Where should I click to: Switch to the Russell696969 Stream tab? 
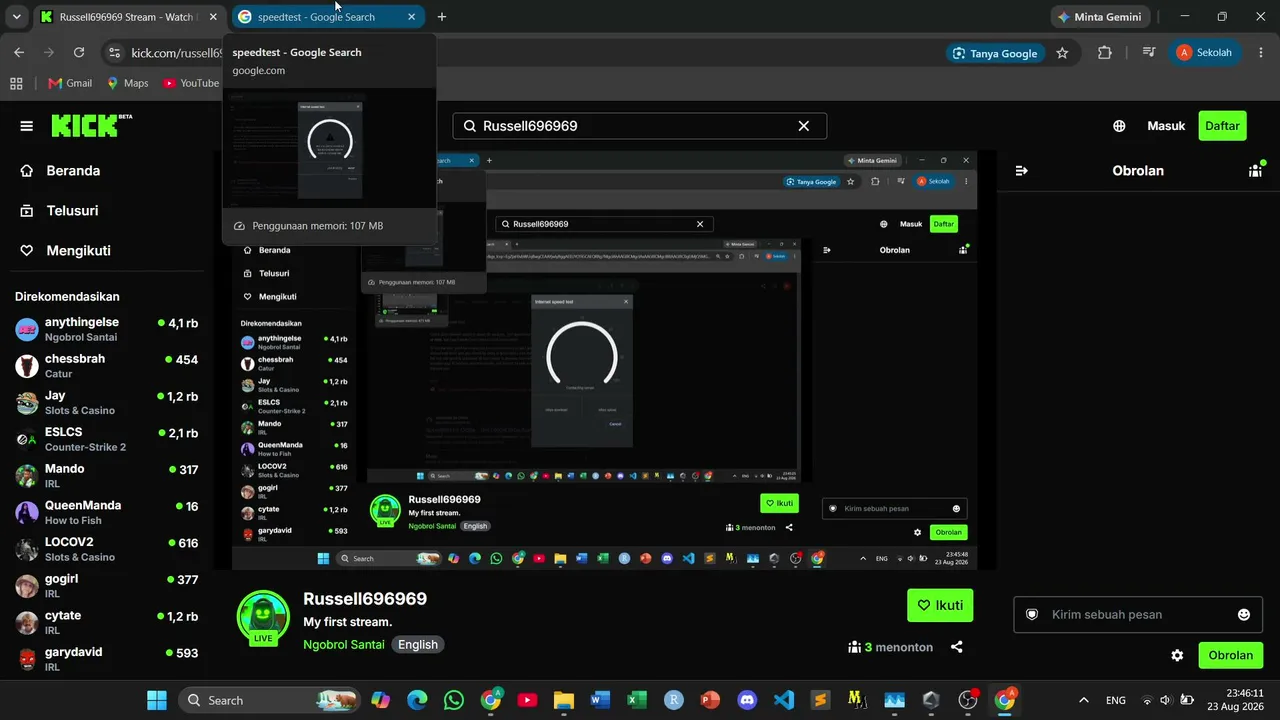(129, 17)
